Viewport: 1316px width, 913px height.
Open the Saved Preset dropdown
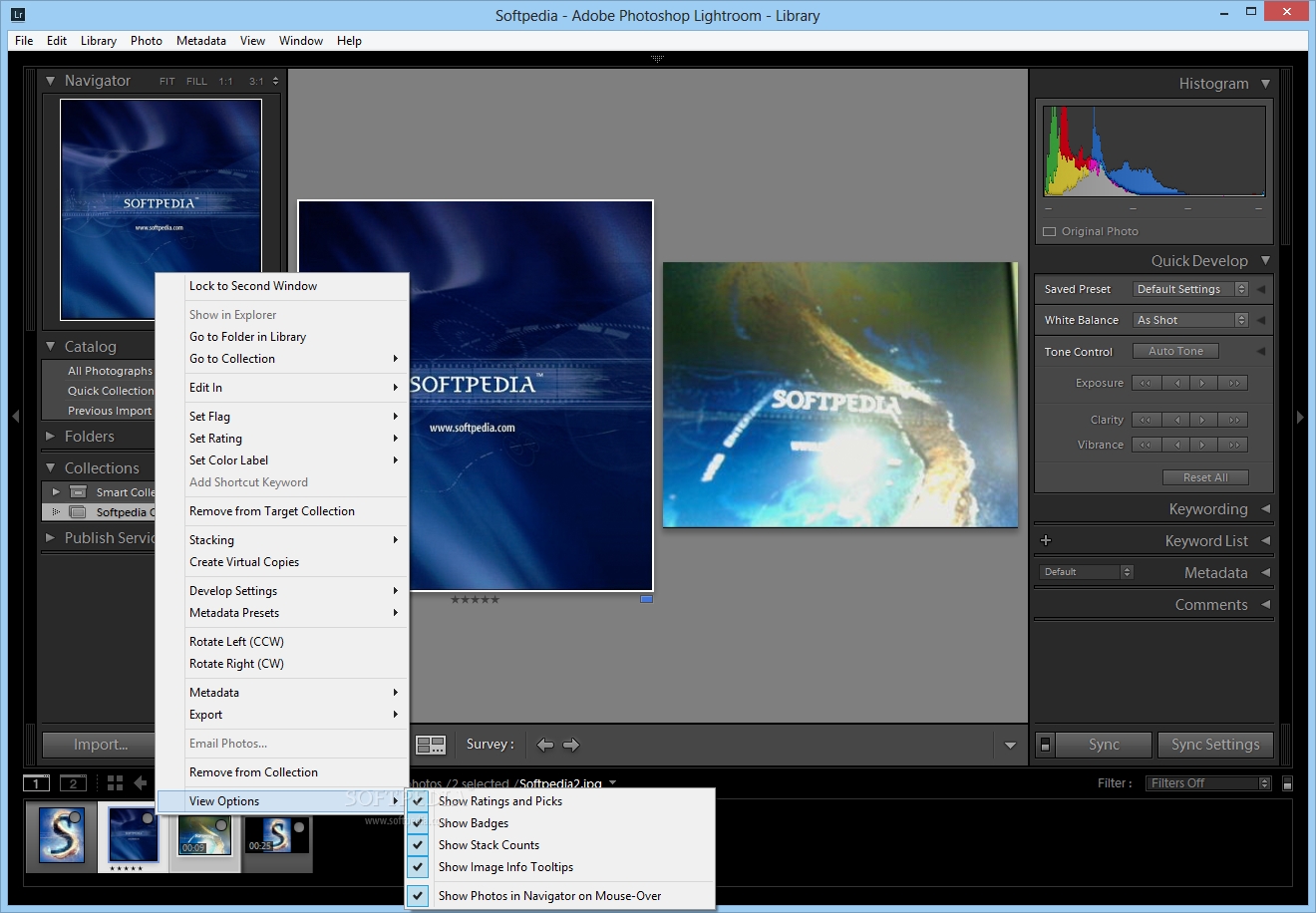pos(1190,289)
